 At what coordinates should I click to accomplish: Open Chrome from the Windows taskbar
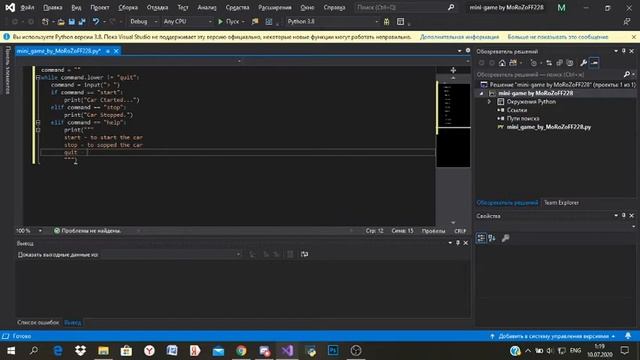(241, 350)
